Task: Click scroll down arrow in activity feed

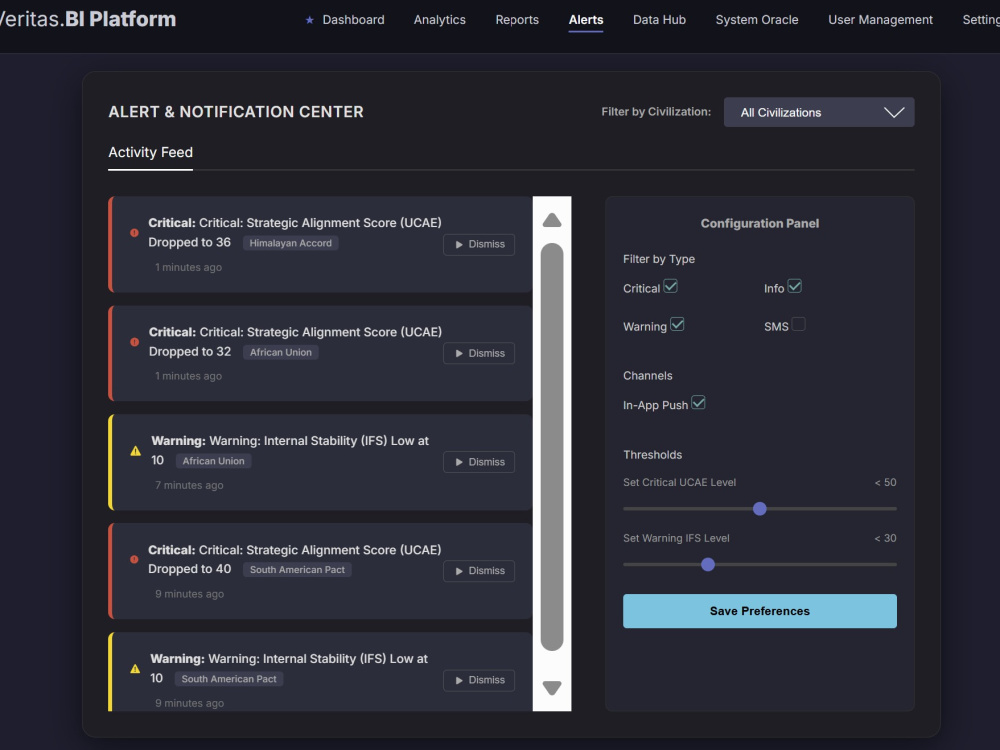Action: 552,688
